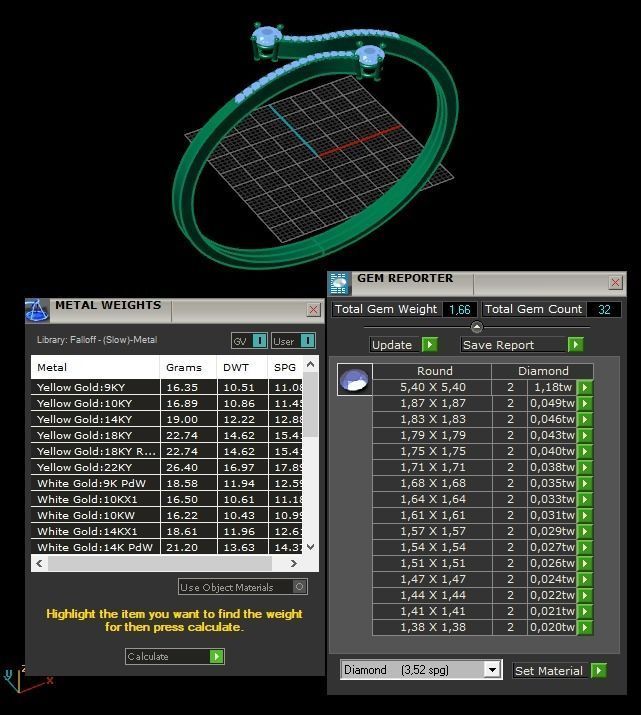The image size is (641, 715).
Task: Click green arrow on 1,83 X 1,83 row
Action: pyautogui.click(x=585, y=420)
